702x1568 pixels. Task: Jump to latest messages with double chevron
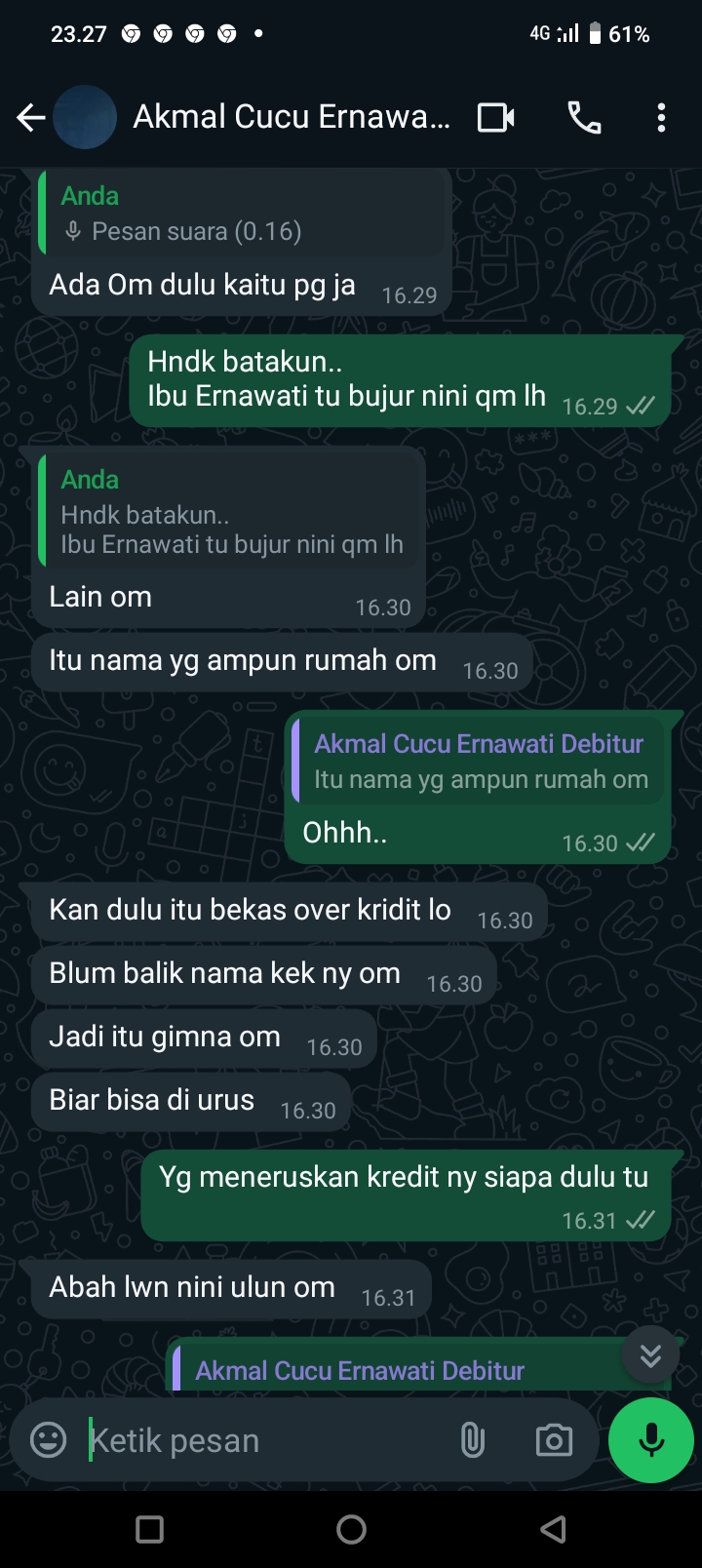tap(650, 1354)
